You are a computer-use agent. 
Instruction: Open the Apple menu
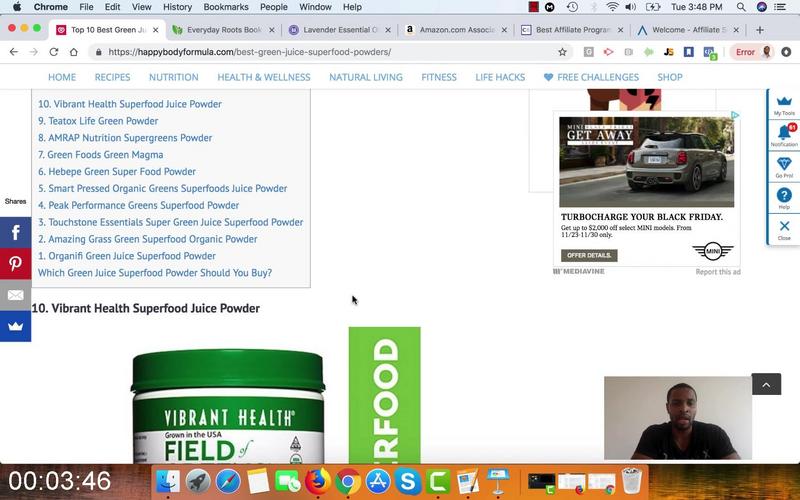(17, 7)
